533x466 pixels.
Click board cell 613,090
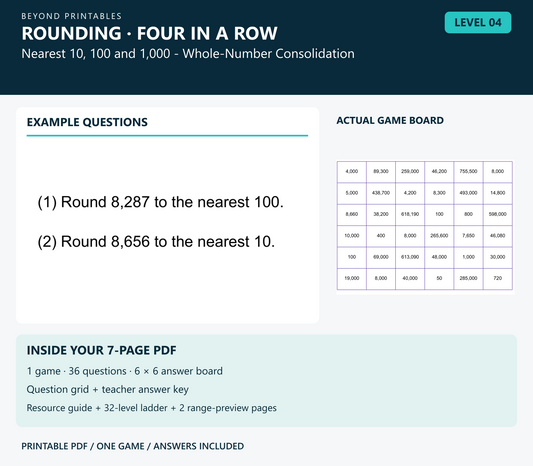(x=410, y=257)
